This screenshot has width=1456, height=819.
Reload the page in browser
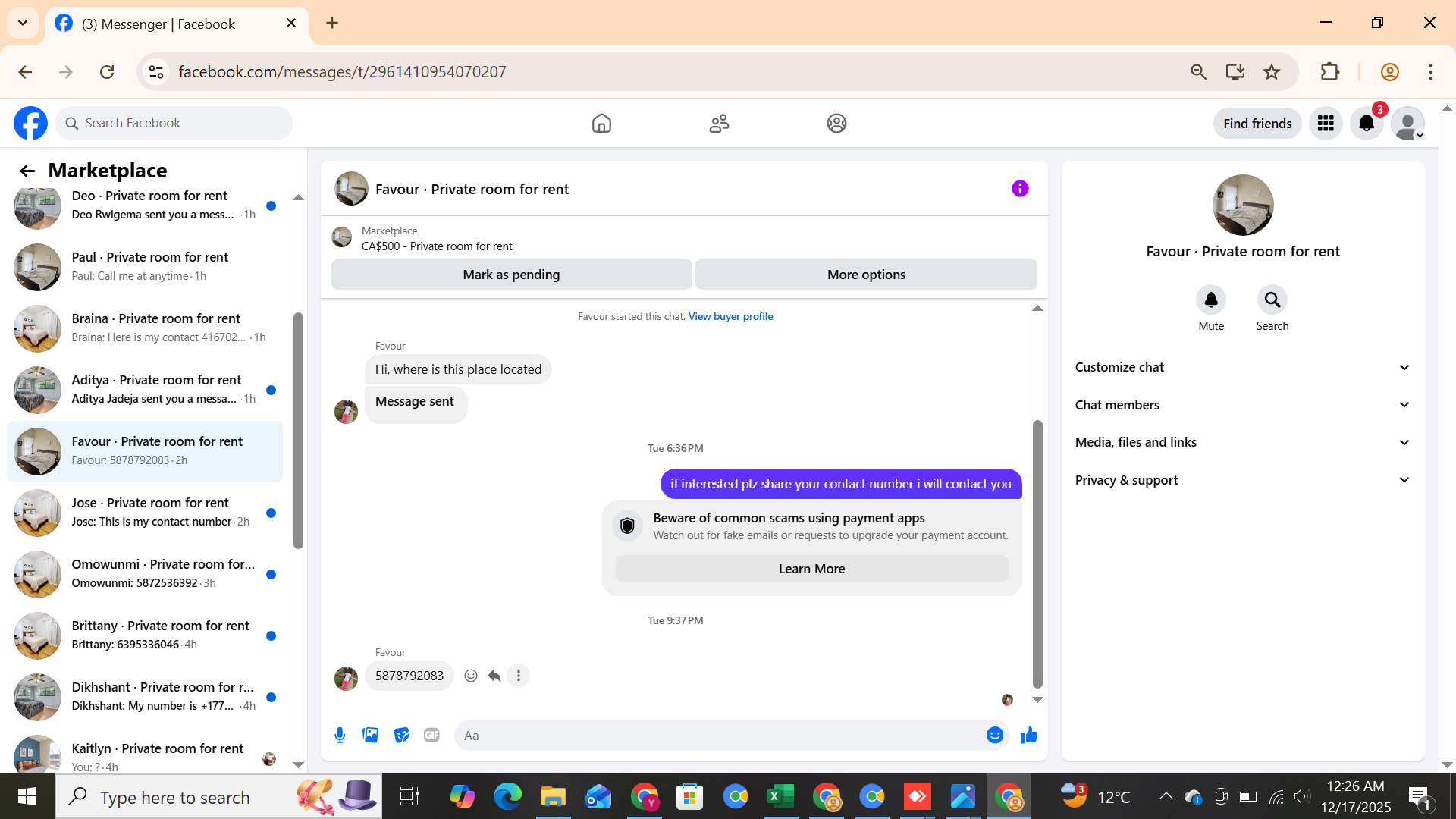(x=107, y=72)
